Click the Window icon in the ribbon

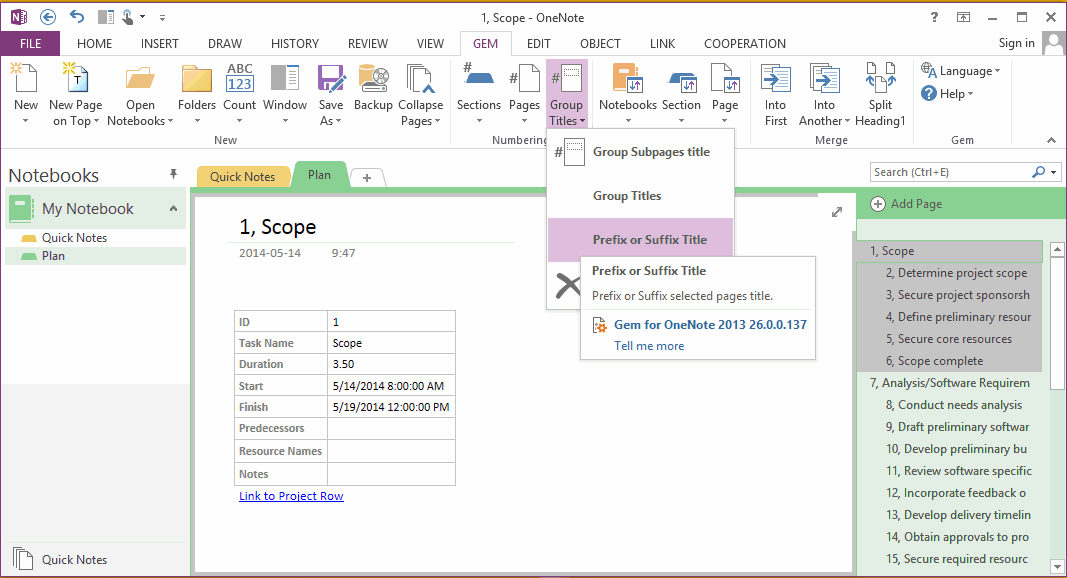tap(284, 78)
